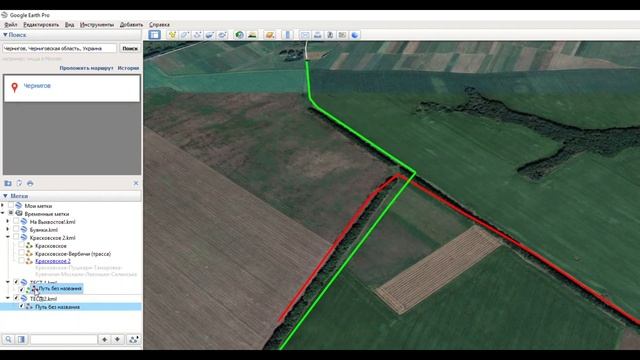Viewport: 640px width, 360px height.
Task: Toggle the sidebar visibility toolbar button
Action: [x=154, y=35]
